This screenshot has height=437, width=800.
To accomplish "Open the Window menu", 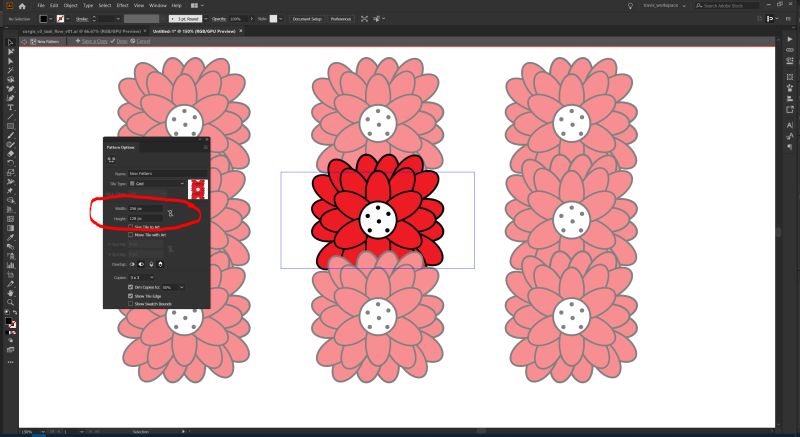I will (158, 6).
